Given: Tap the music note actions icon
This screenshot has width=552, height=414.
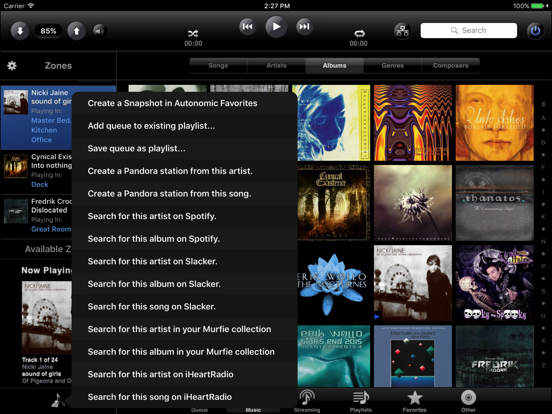Looking at the screenshot, I should [x=58, y=400].
